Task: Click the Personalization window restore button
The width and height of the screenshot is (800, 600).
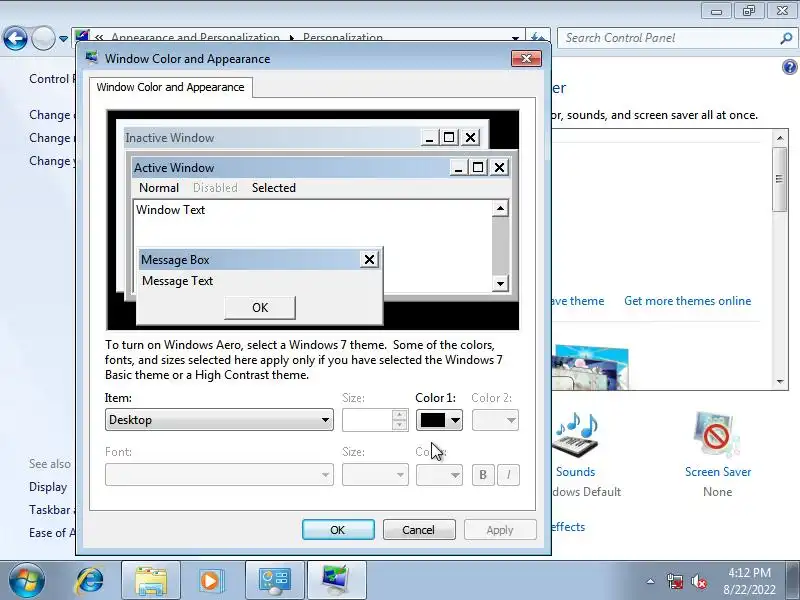Action: point(748,11)
